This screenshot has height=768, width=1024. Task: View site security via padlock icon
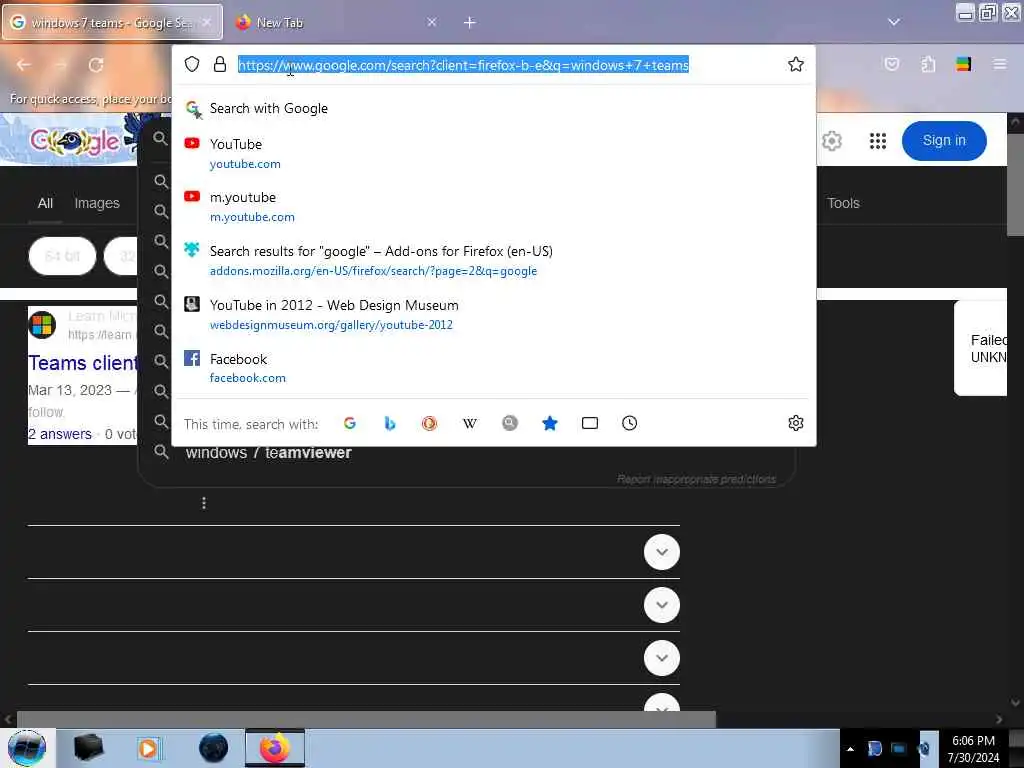click(220, 64)
